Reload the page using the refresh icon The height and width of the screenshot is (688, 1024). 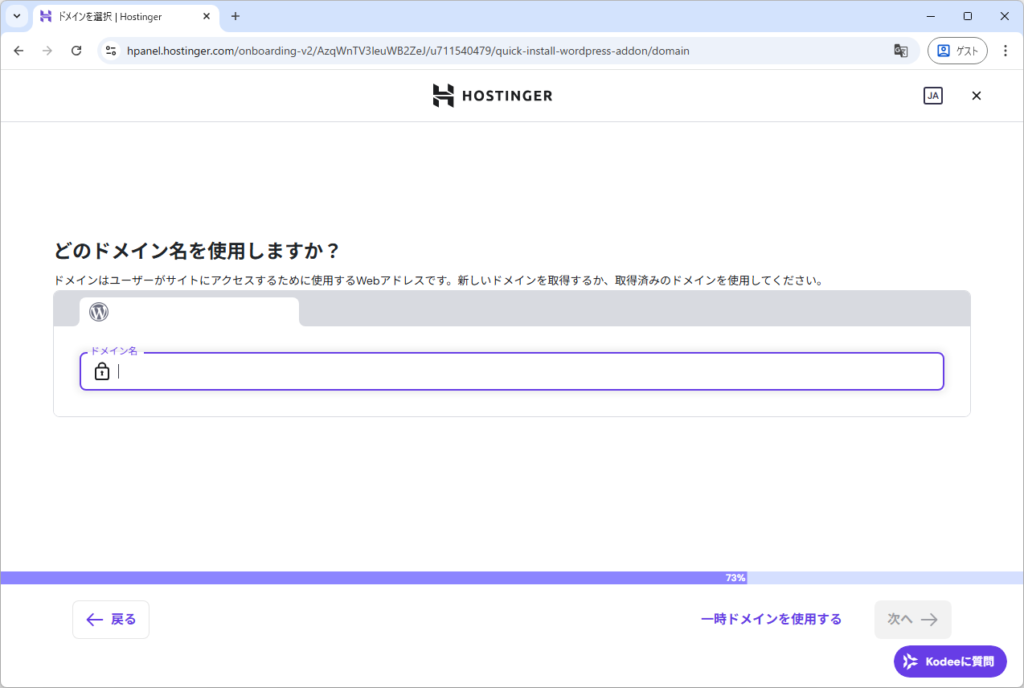point(76,51)
